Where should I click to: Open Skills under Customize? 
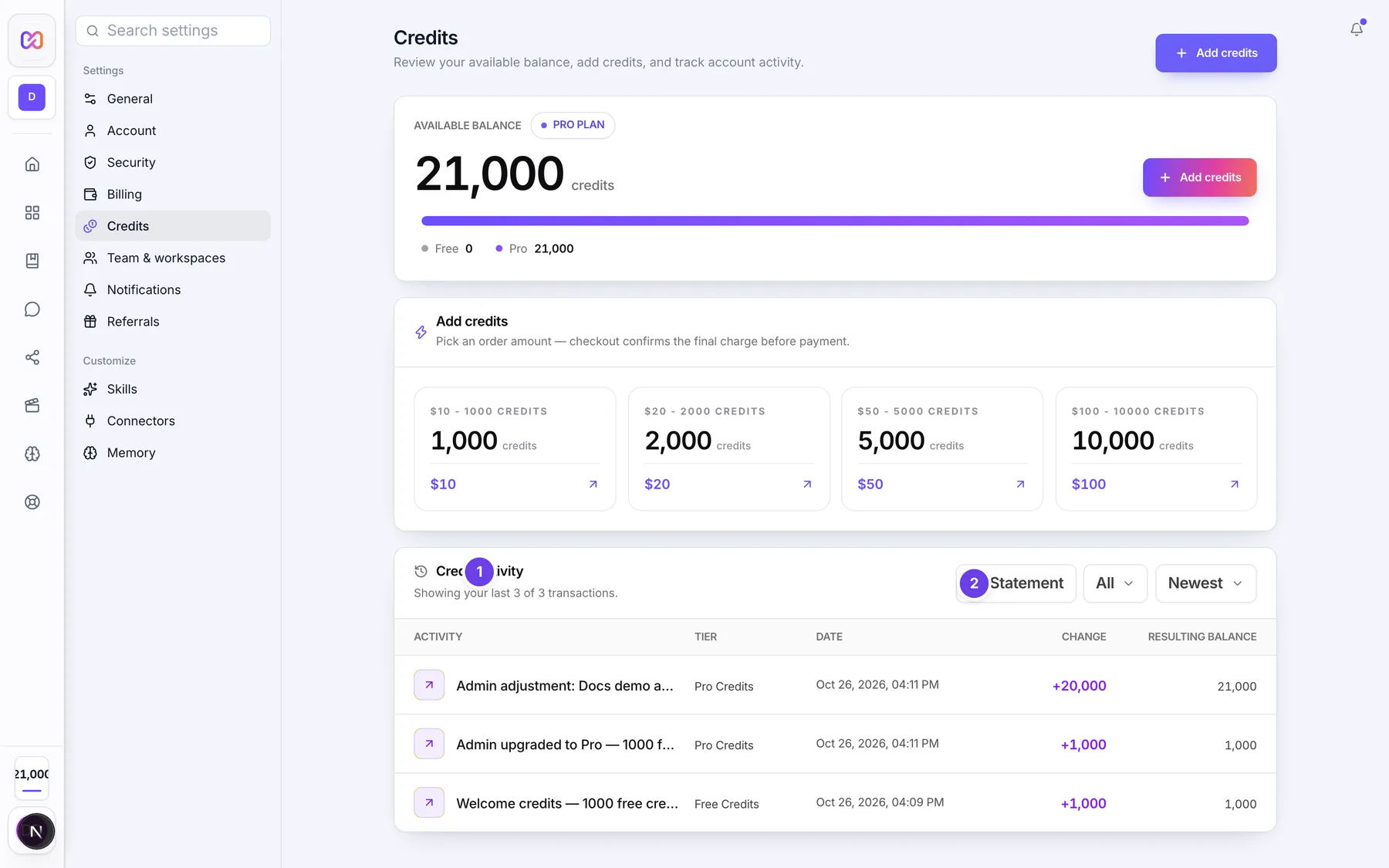point(173,389)
